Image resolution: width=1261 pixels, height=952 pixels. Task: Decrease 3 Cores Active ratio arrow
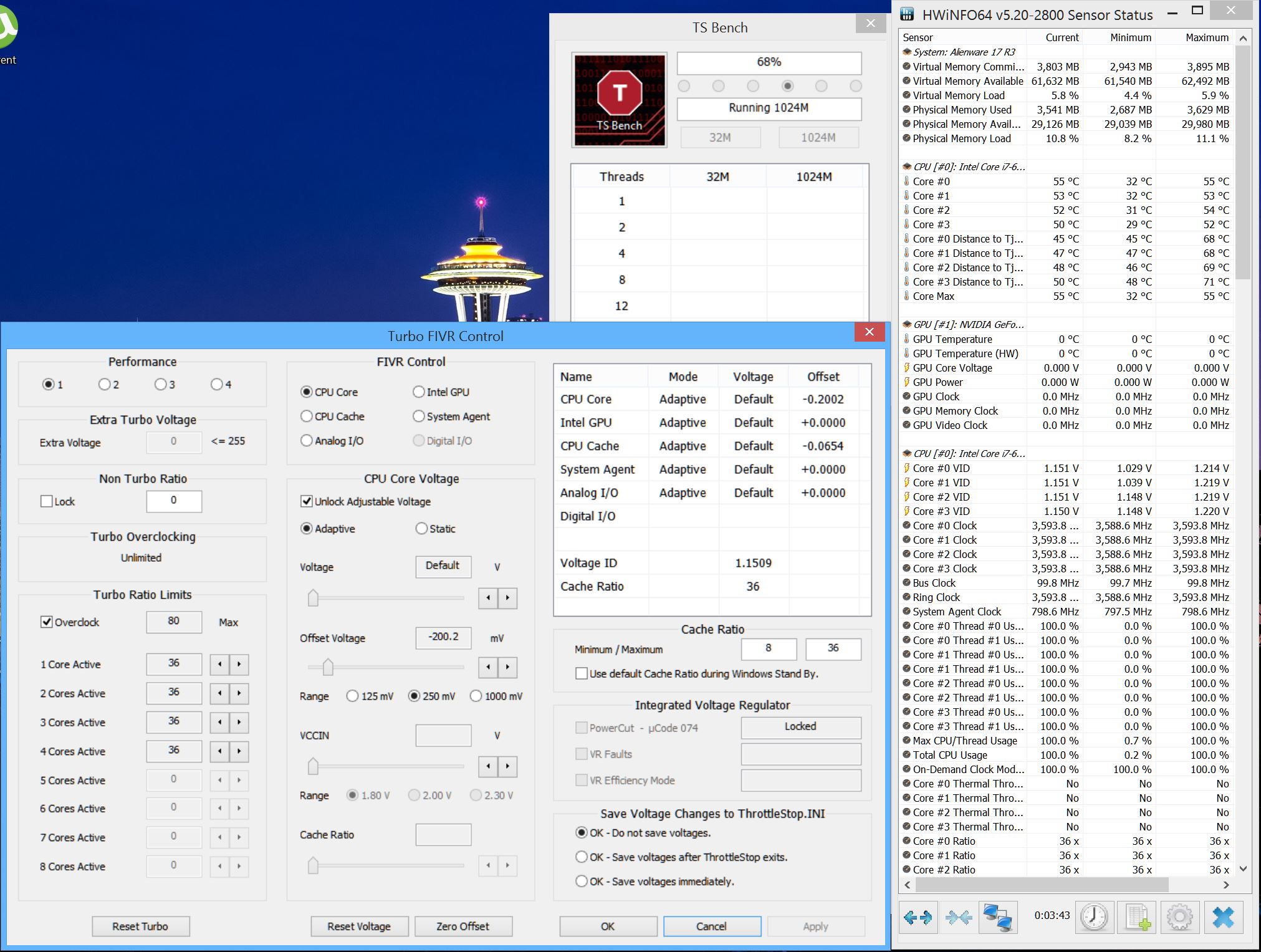coord(219,723)
